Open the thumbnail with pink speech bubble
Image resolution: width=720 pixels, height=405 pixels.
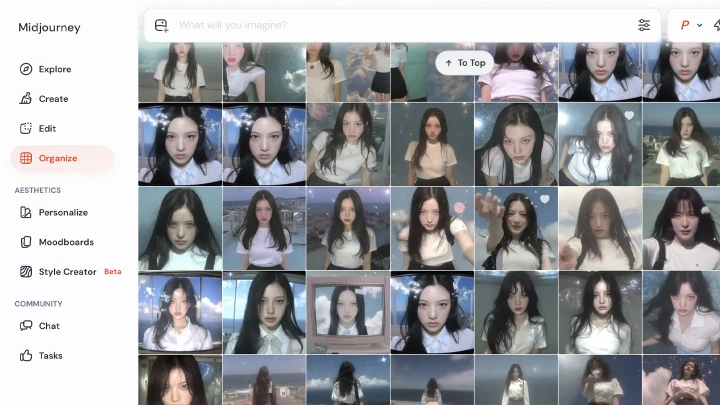(432, 228)
